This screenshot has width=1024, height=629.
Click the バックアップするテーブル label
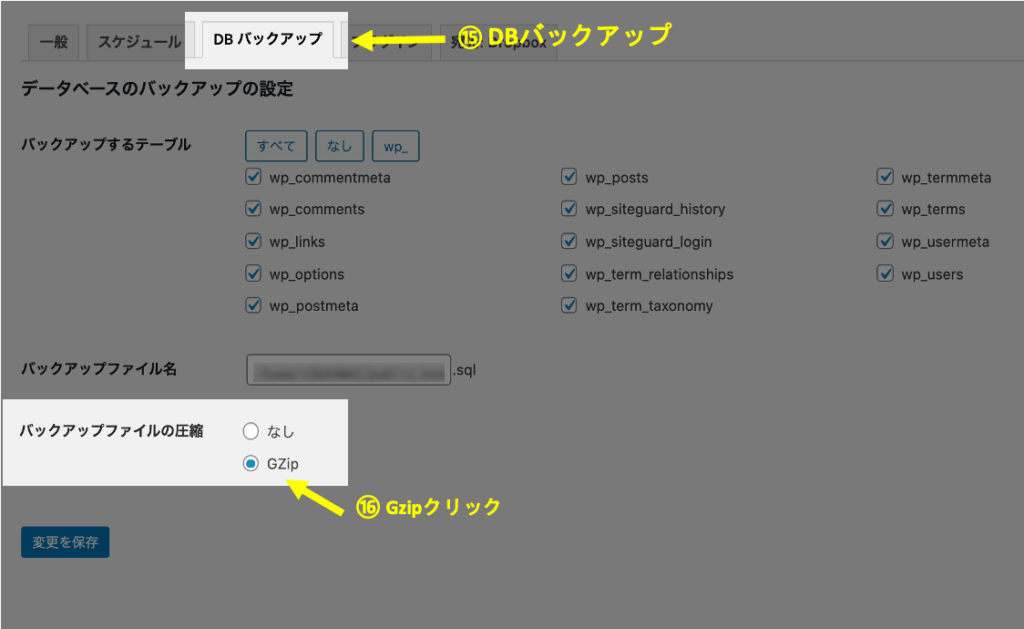[x=106, y=144]
